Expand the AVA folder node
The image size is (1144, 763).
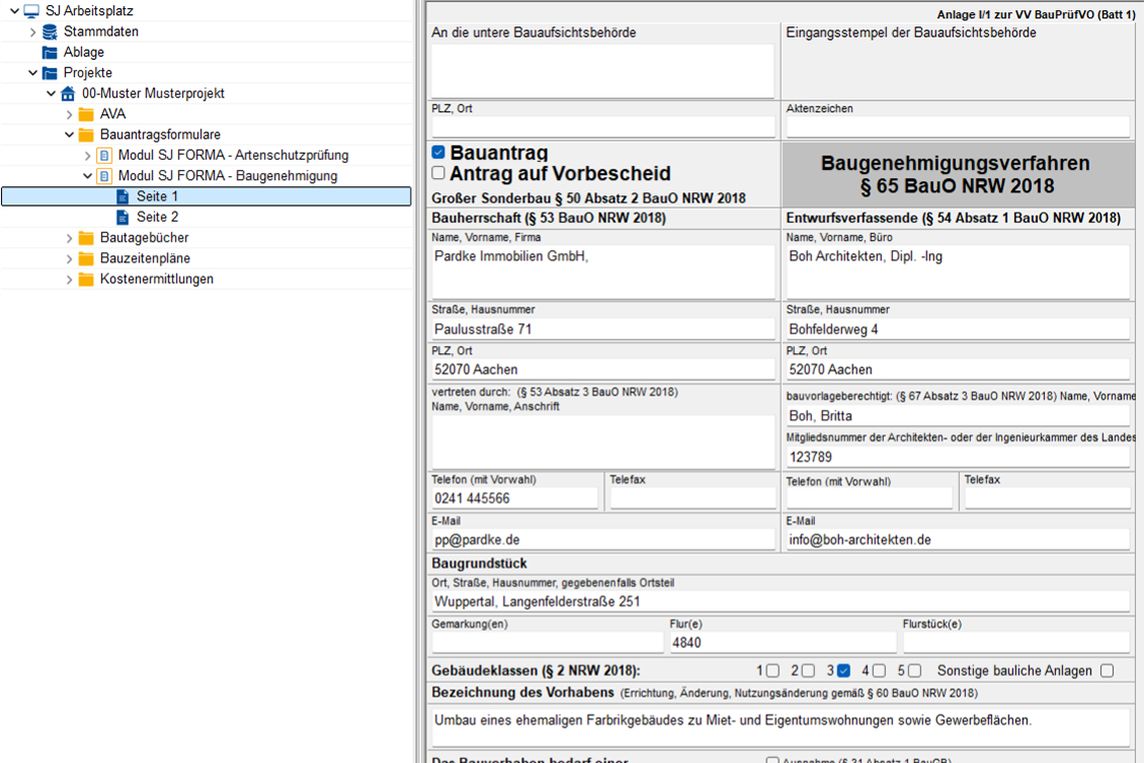[x=69, y=115]
